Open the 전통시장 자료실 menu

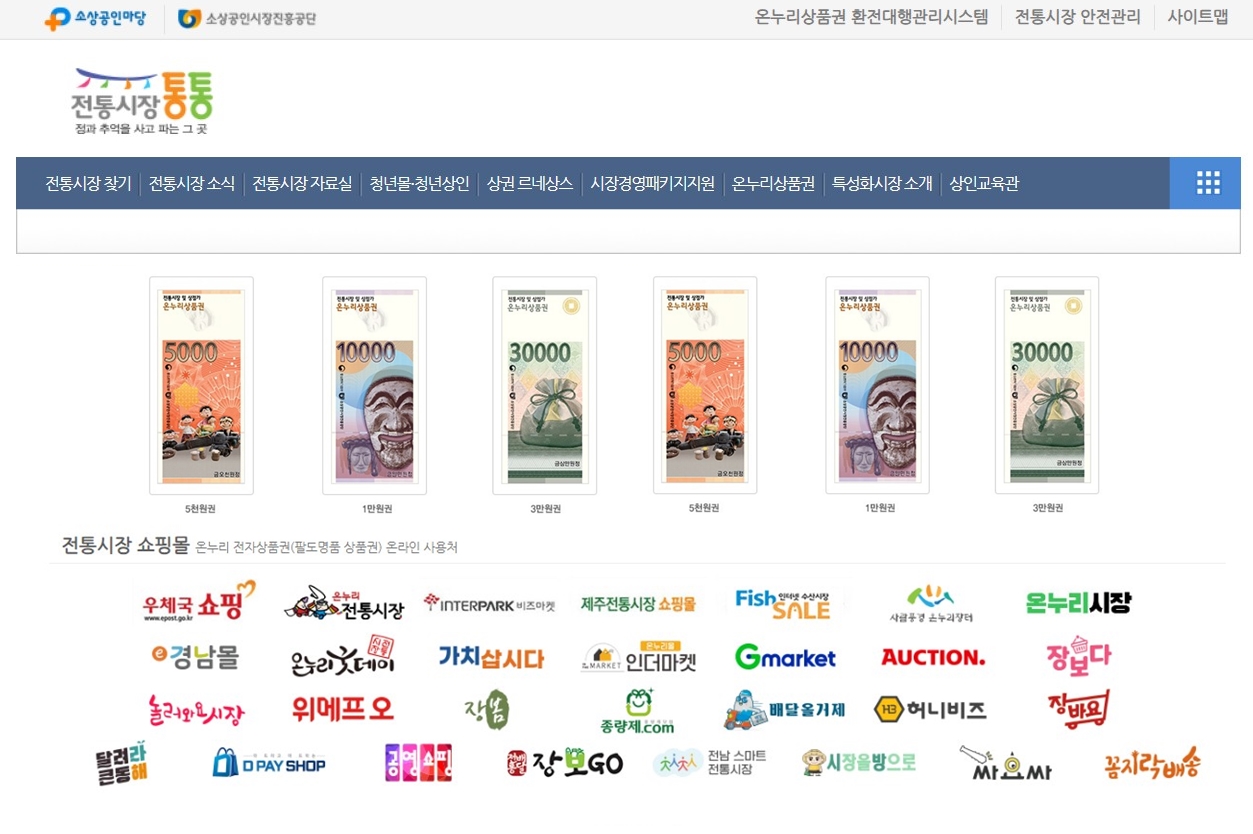[x=302, y=184]
